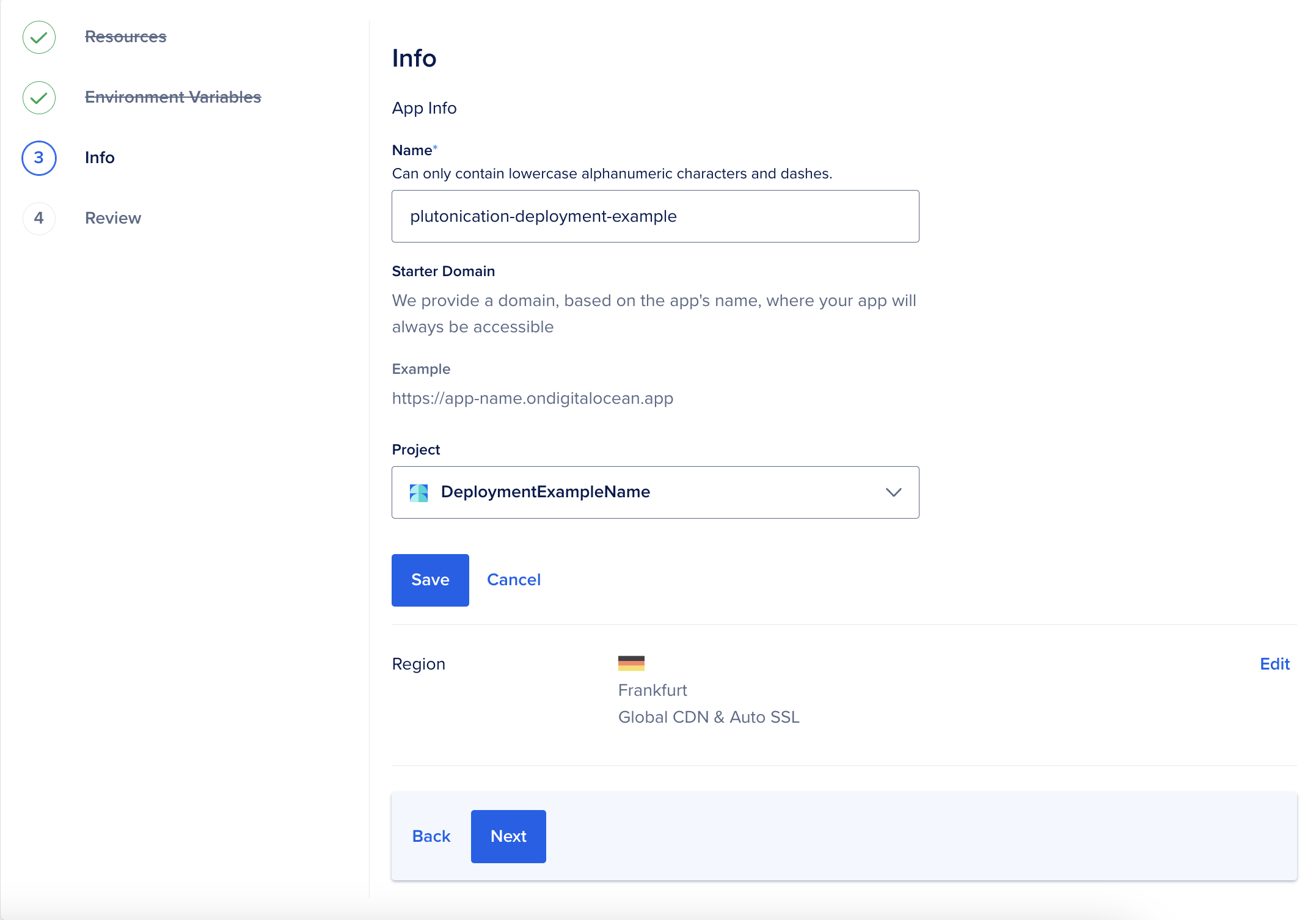Click the green checkmark beside Resources
This screenshot has height=920, width=1316.
(39, 37)
